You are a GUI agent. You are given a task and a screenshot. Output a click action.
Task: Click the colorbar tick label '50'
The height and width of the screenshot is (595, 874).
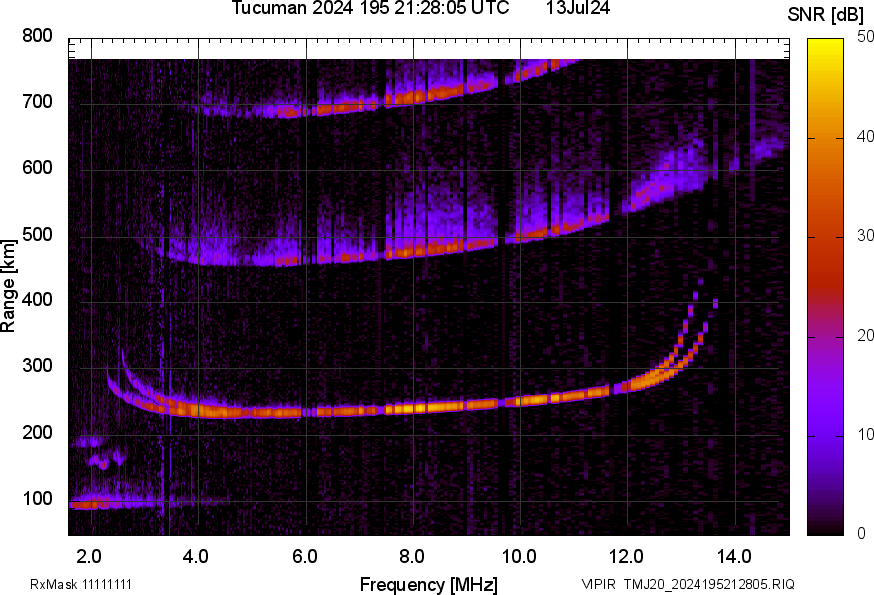click(865, 37)
